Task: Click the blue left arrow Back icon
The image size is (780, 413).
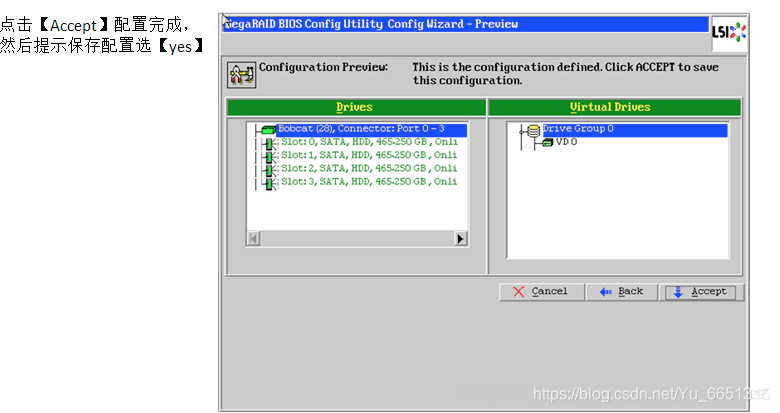Action: [x=605, y=292]
